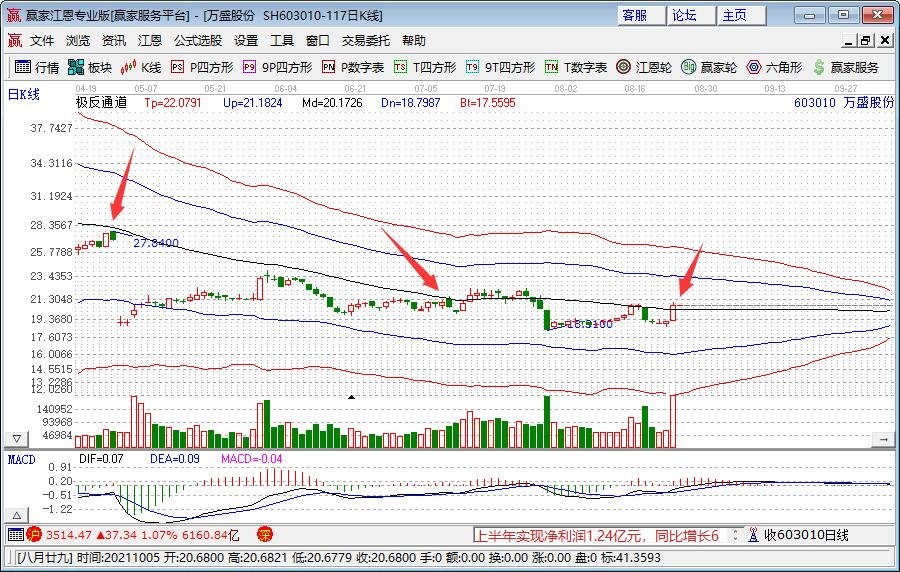
Task: Click the MACD indicator label
Action: tap(21, 460)
